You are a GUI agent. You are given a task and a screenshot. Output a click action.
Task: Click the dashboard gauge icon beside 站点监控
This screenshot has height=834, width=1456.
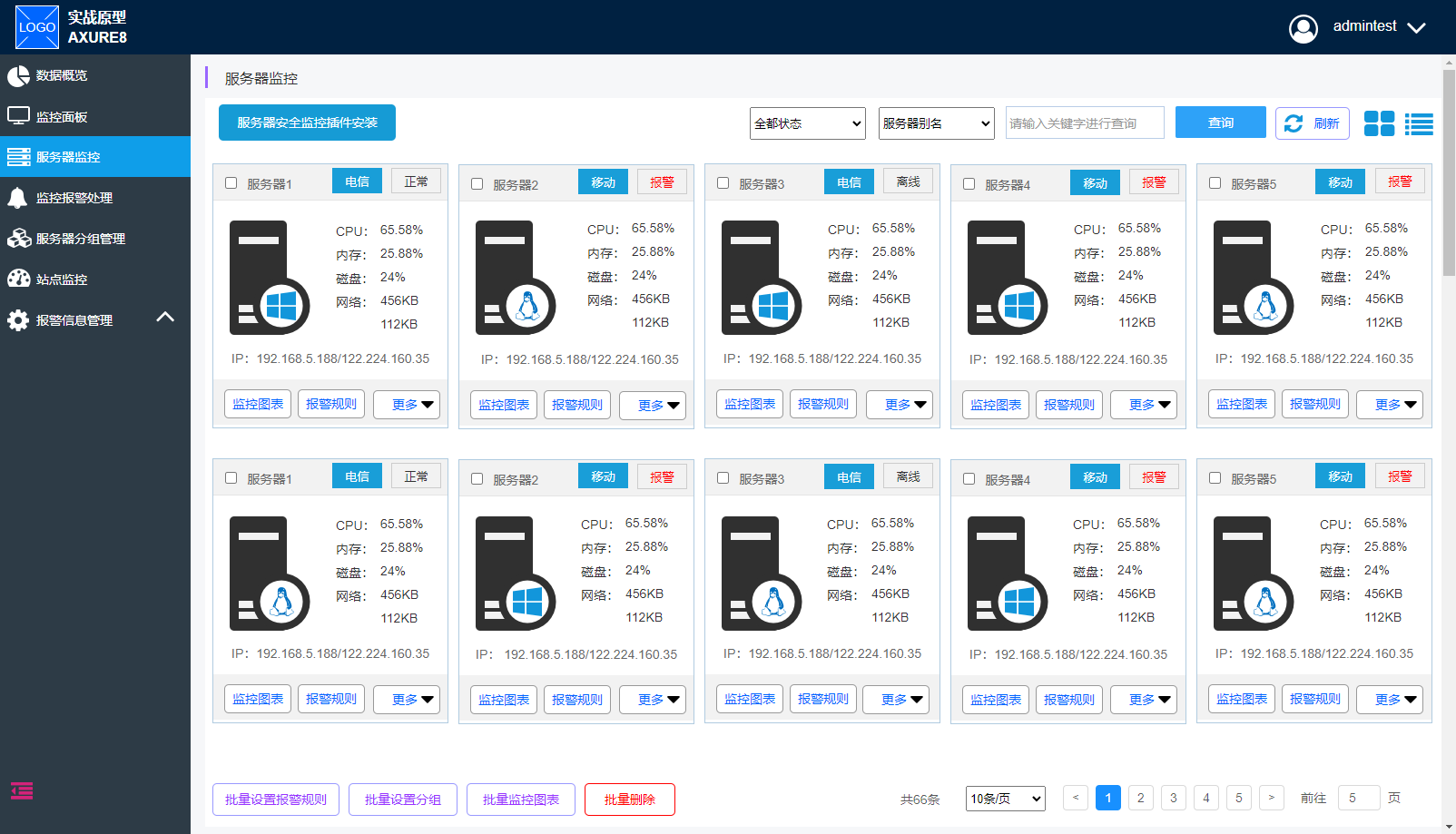(x=19, y=279)
